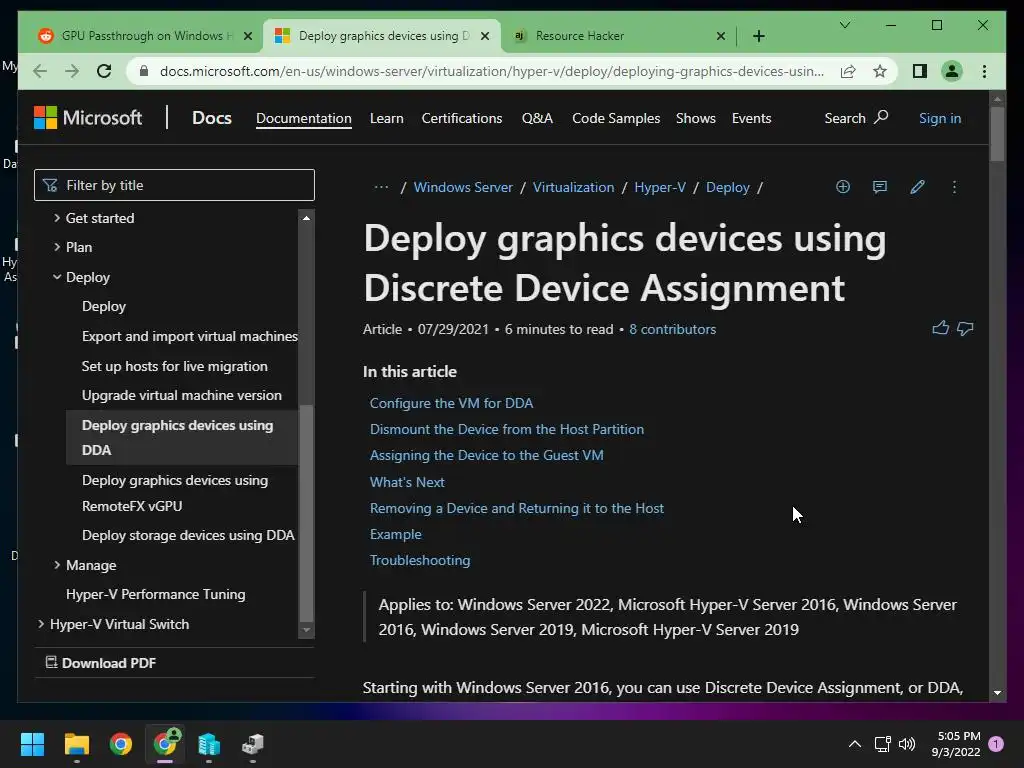Open the Documentation nav item

(304, 118)
